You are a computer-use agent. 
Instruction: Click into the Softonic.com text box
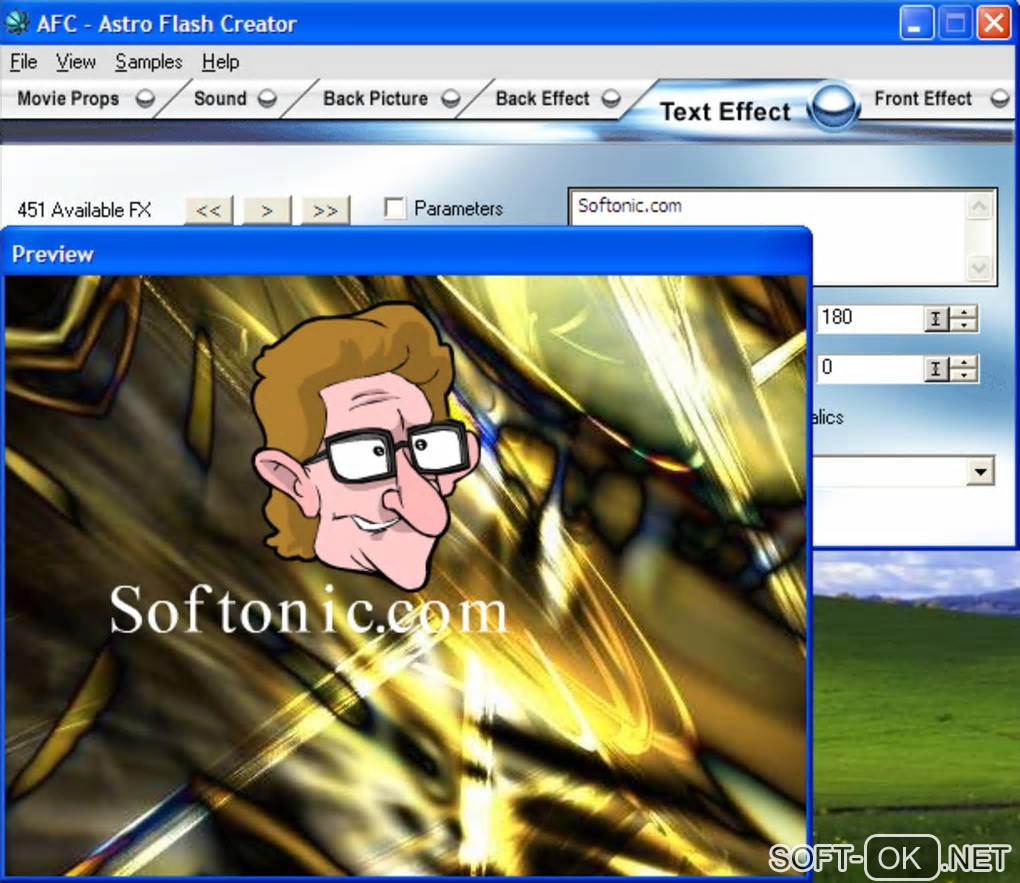[x=768, y=237]
